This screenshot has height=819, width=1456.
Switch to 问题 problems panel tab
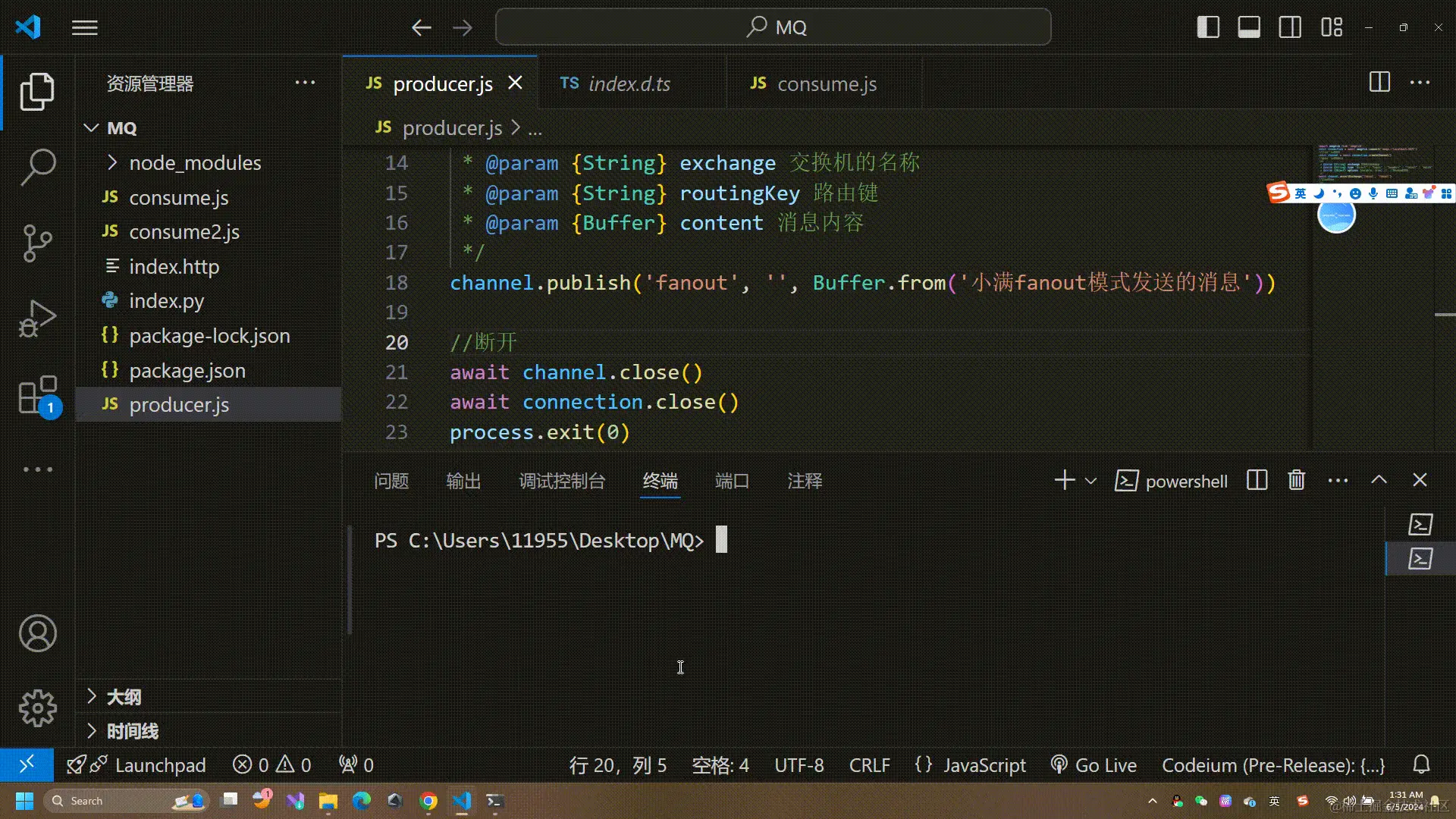click(x=391, y=482)
